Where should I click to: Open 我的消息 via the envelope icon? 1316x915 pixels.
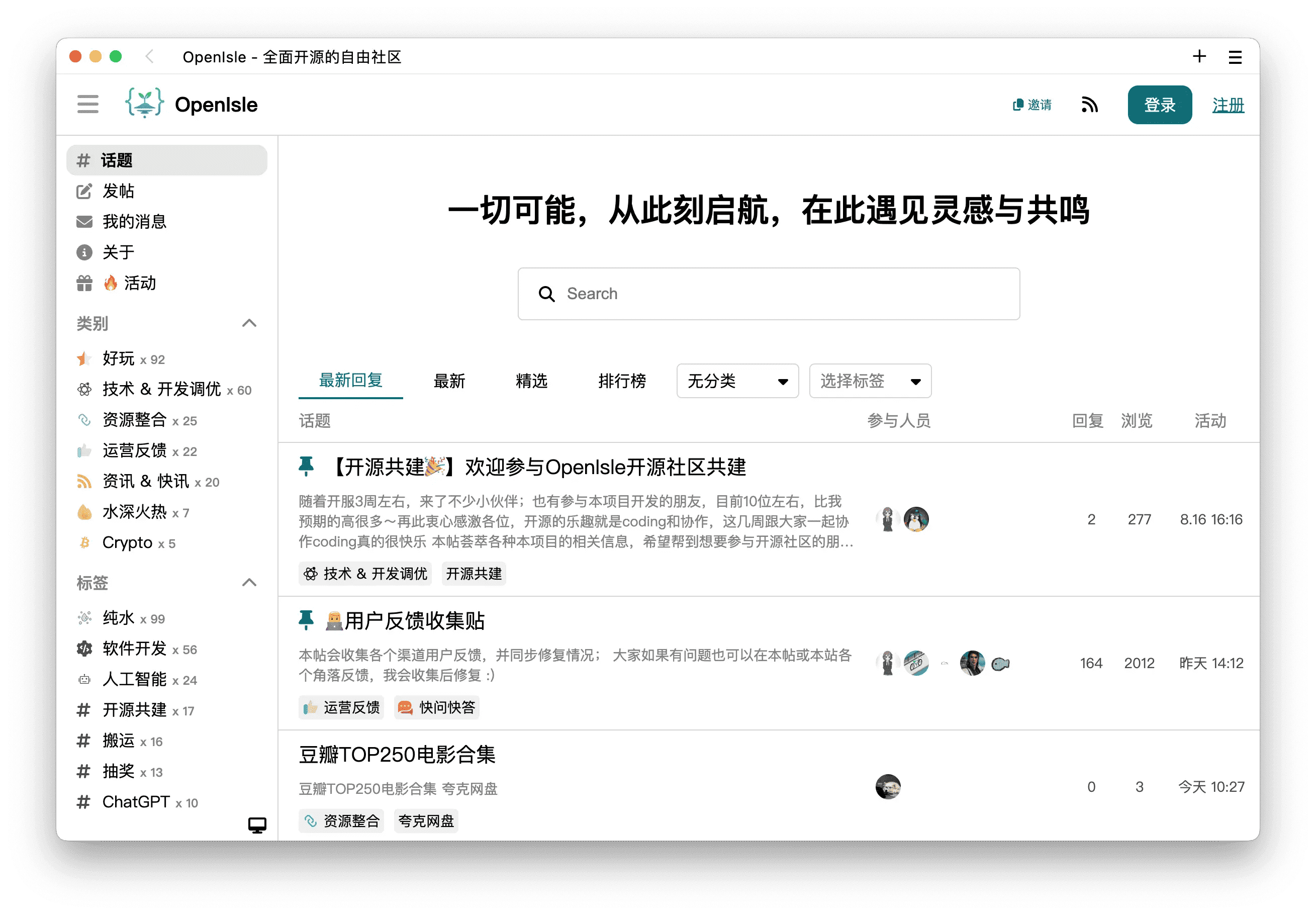pos(84,222)
